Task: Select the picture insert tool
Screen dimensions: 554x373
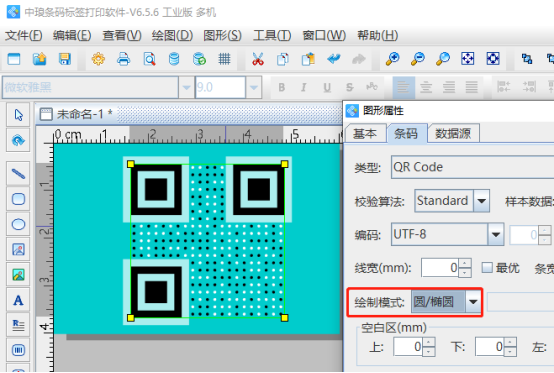Action: point(18,274)
